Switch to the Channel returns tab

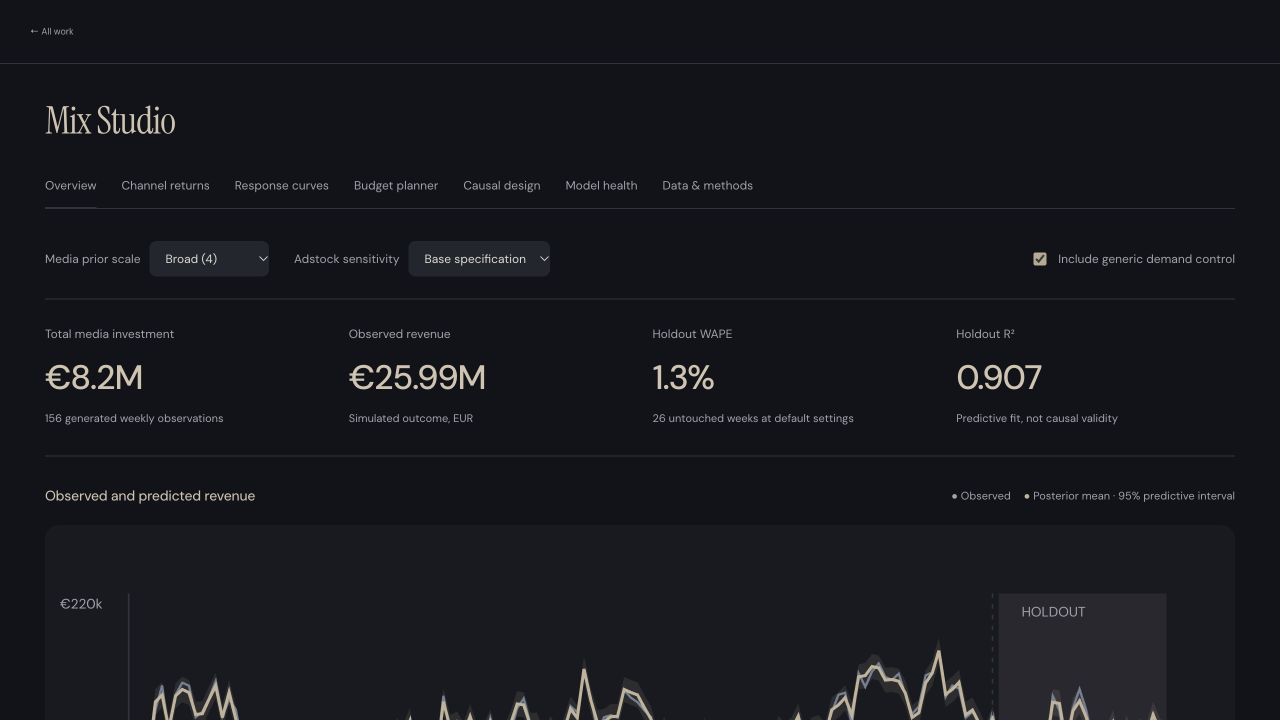point(165,185)
